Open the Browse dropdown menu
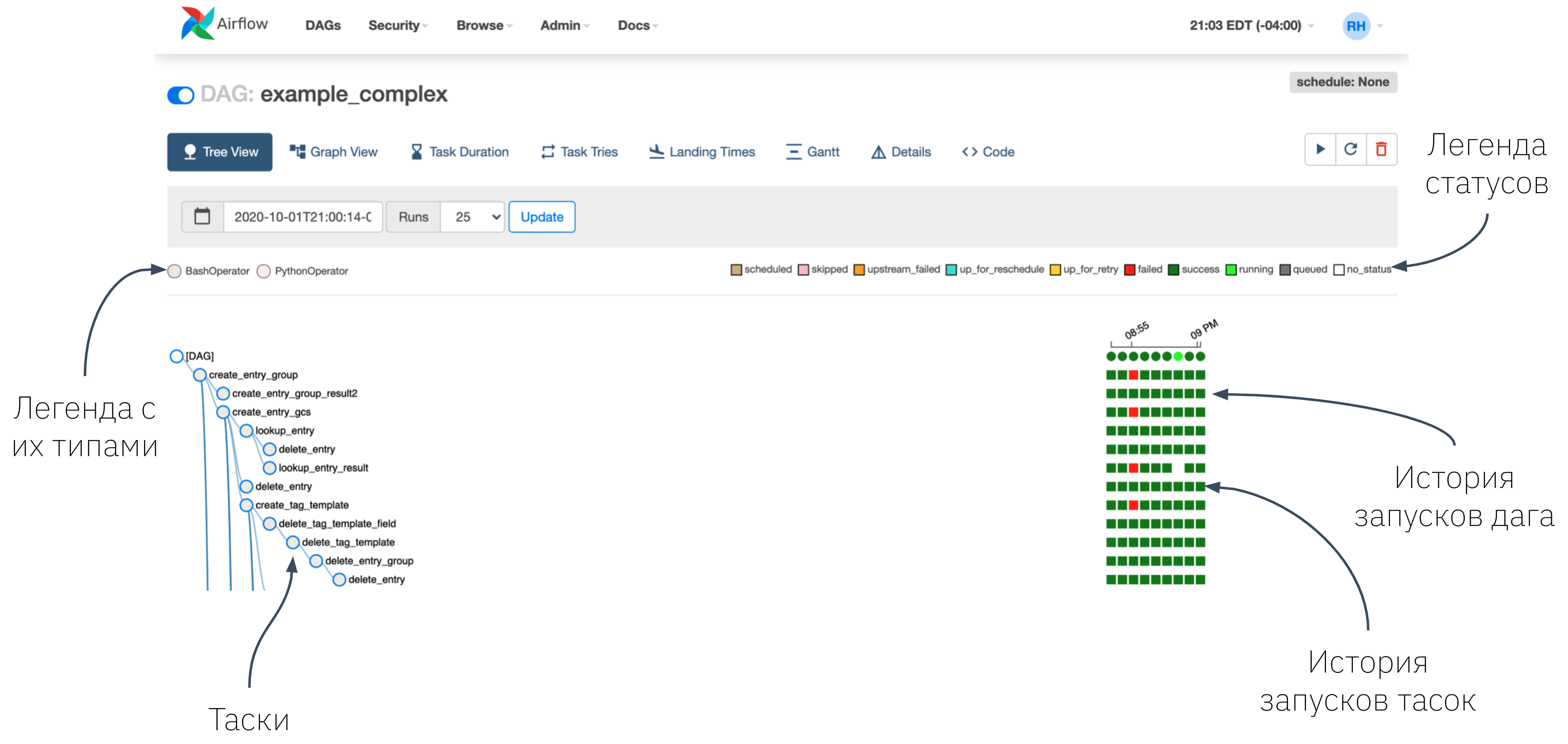This screenshot has width=1568, height=744. click(484, 26)
